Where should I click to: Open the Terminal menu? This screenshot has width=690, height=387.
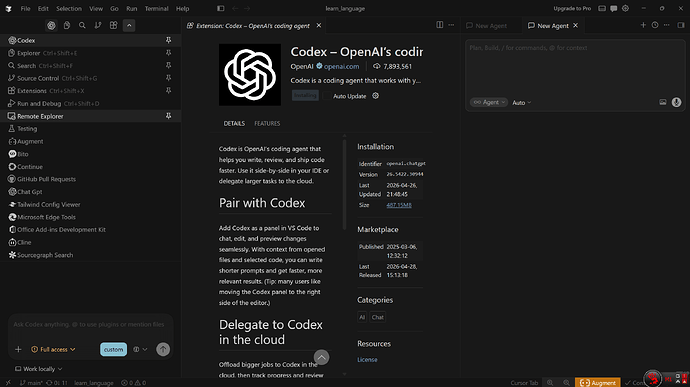click(x=156, y=8)
